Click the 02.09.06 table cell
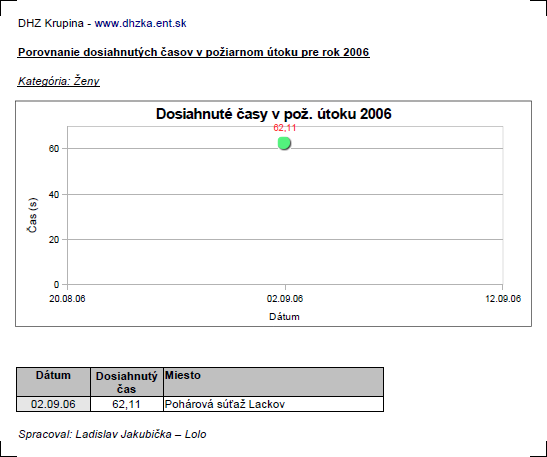The image size is (547, 457). tap(53, 404)
